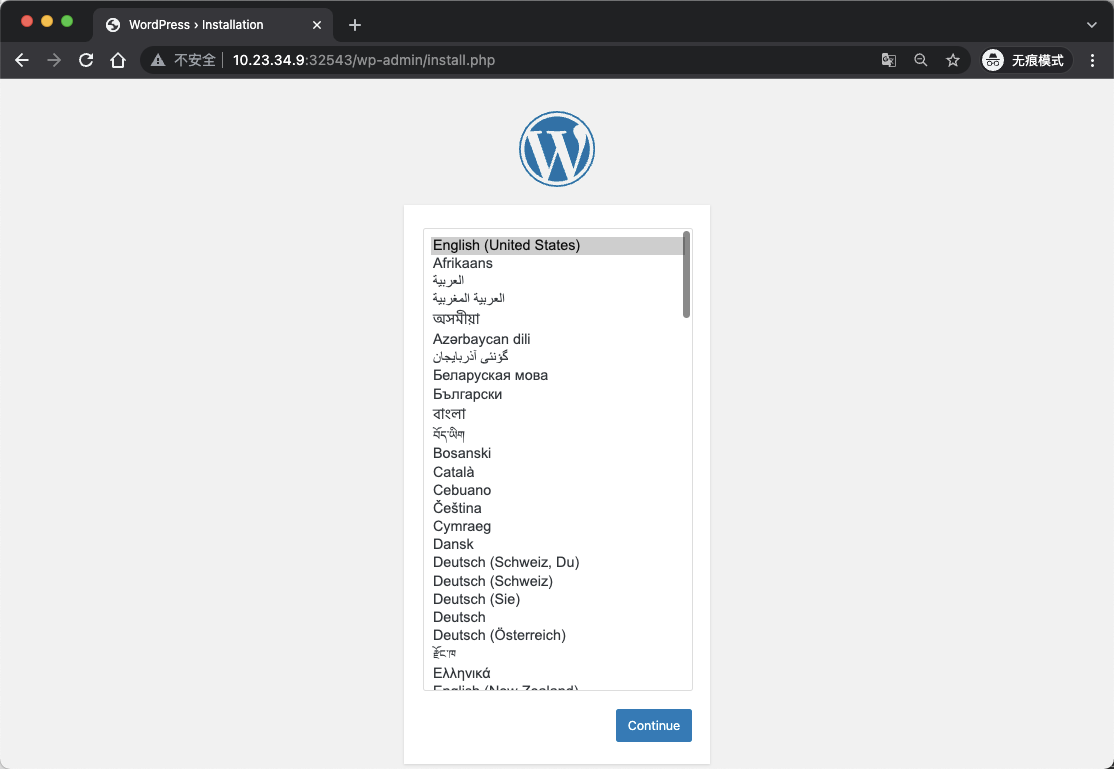
Task: Select Deutsch (Schweiz) option
Action: click(x=557, y=581)
